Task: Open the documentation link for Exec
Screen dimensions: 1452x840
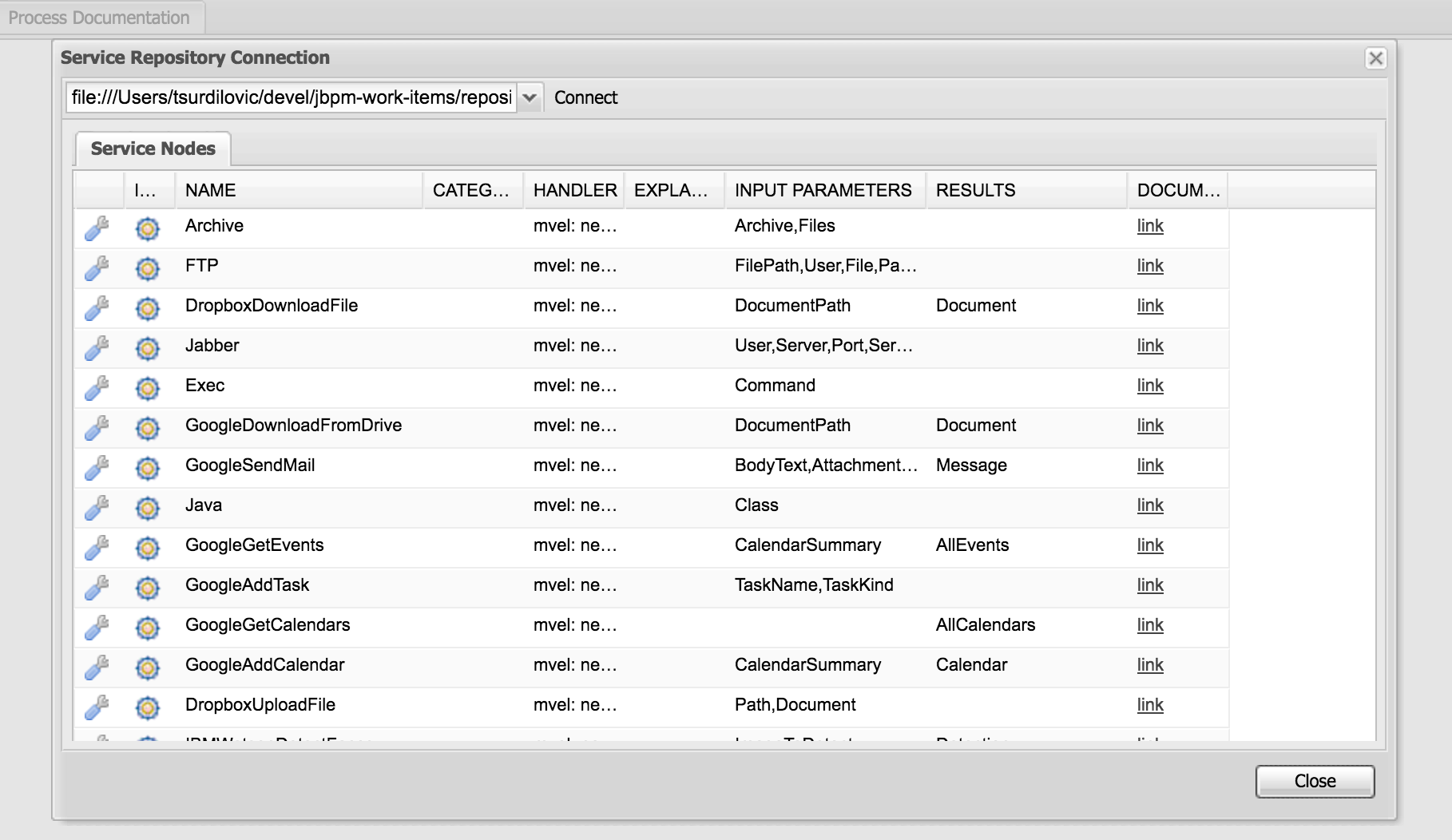Action: 1150,386
